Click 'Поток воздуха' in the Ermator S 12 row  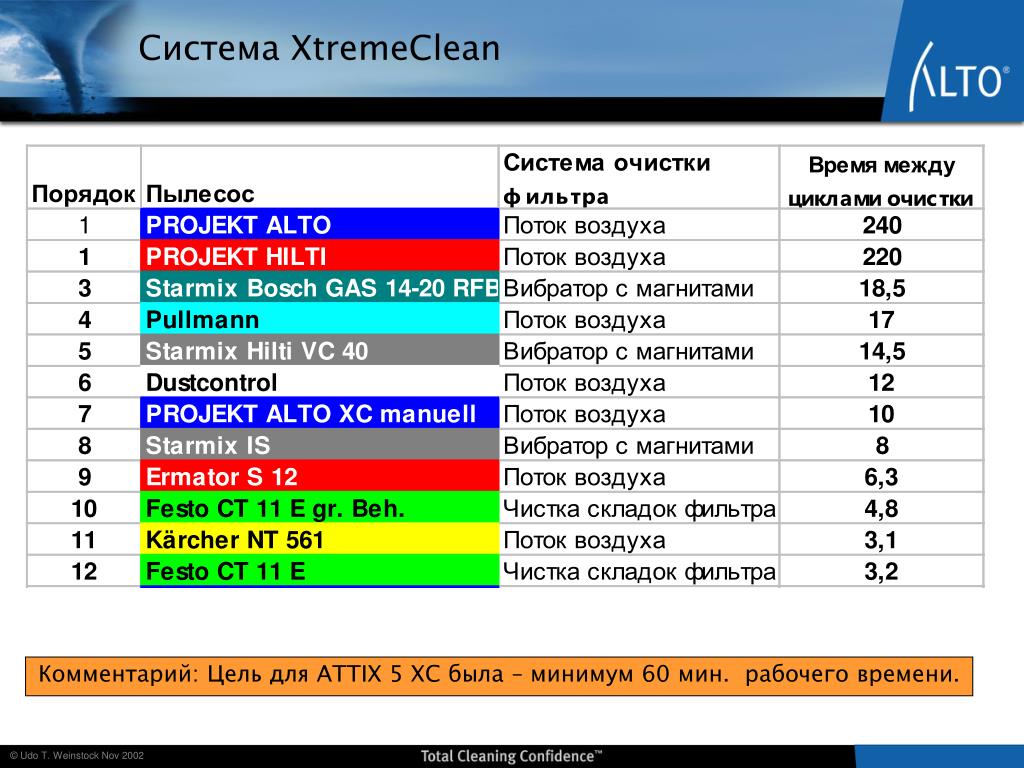(x=584, y=477)
